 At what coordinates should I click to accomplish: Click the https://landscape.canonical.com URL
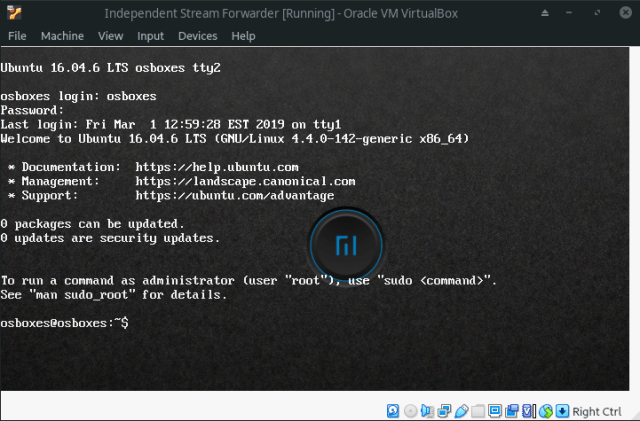click(x=245, y=181)
